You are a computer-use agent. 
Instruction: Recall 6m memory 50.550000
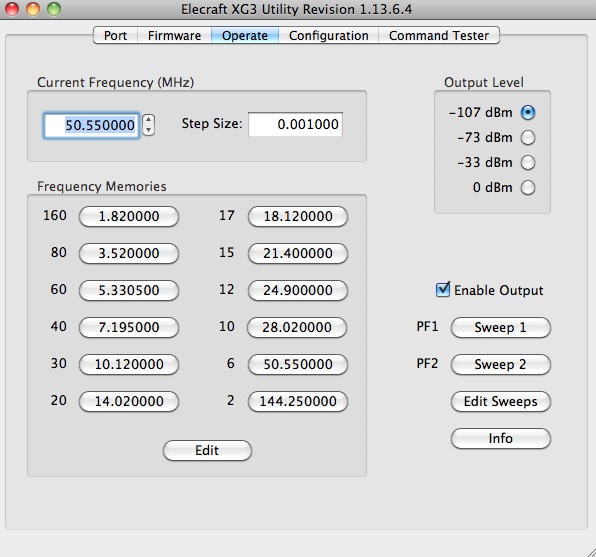[x=298, y=364]
